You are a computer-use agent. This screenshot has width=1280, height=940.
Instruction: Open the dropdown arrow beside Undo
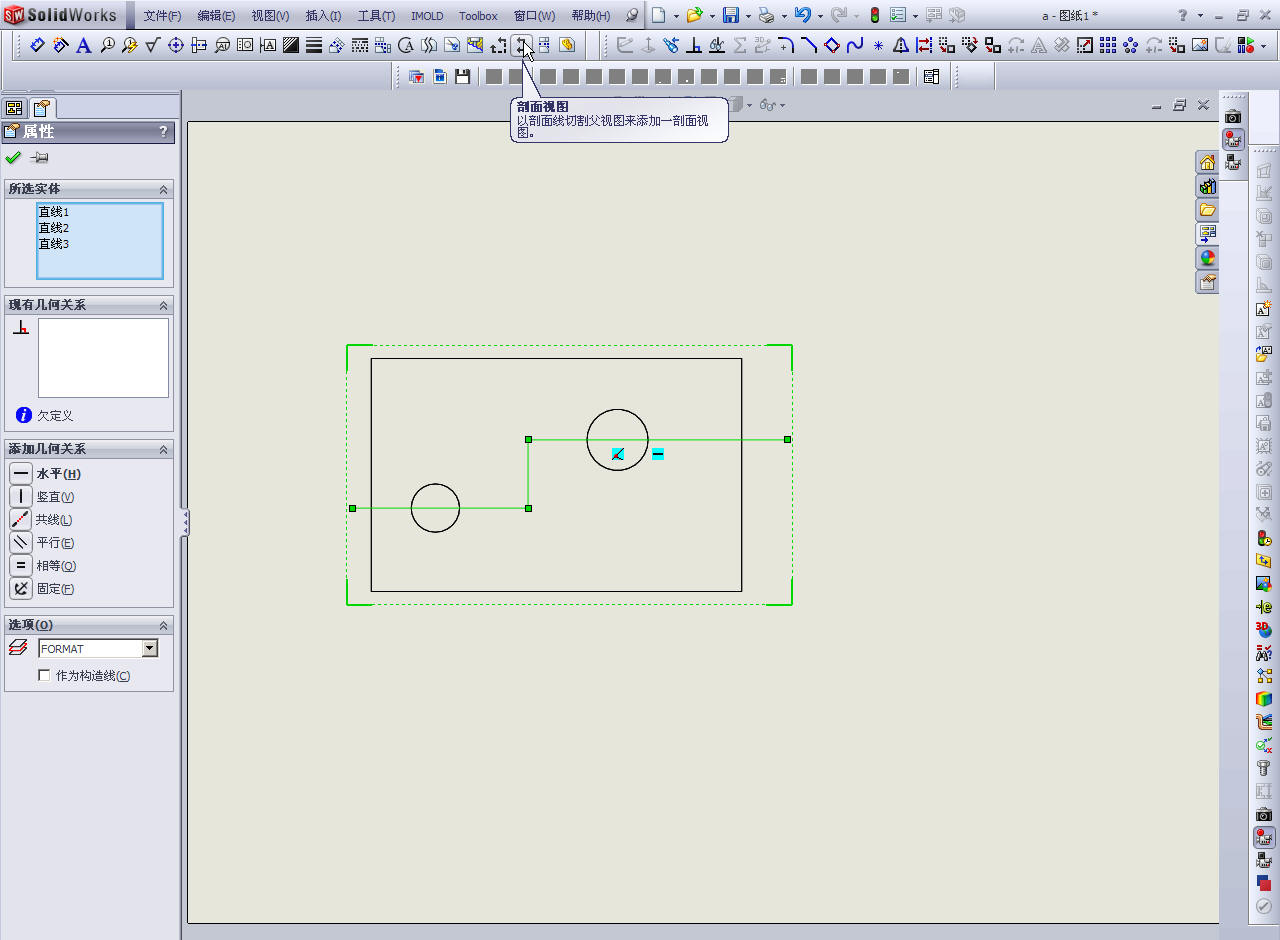(x=819, y=16)
